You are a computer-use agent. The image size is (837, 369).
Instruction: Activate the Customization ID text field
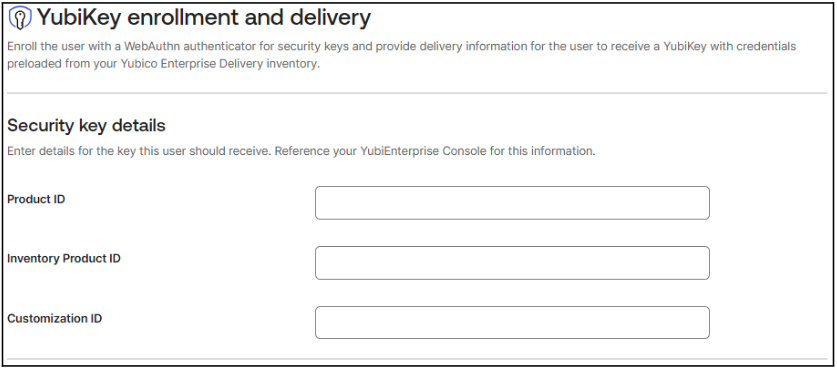512,323
